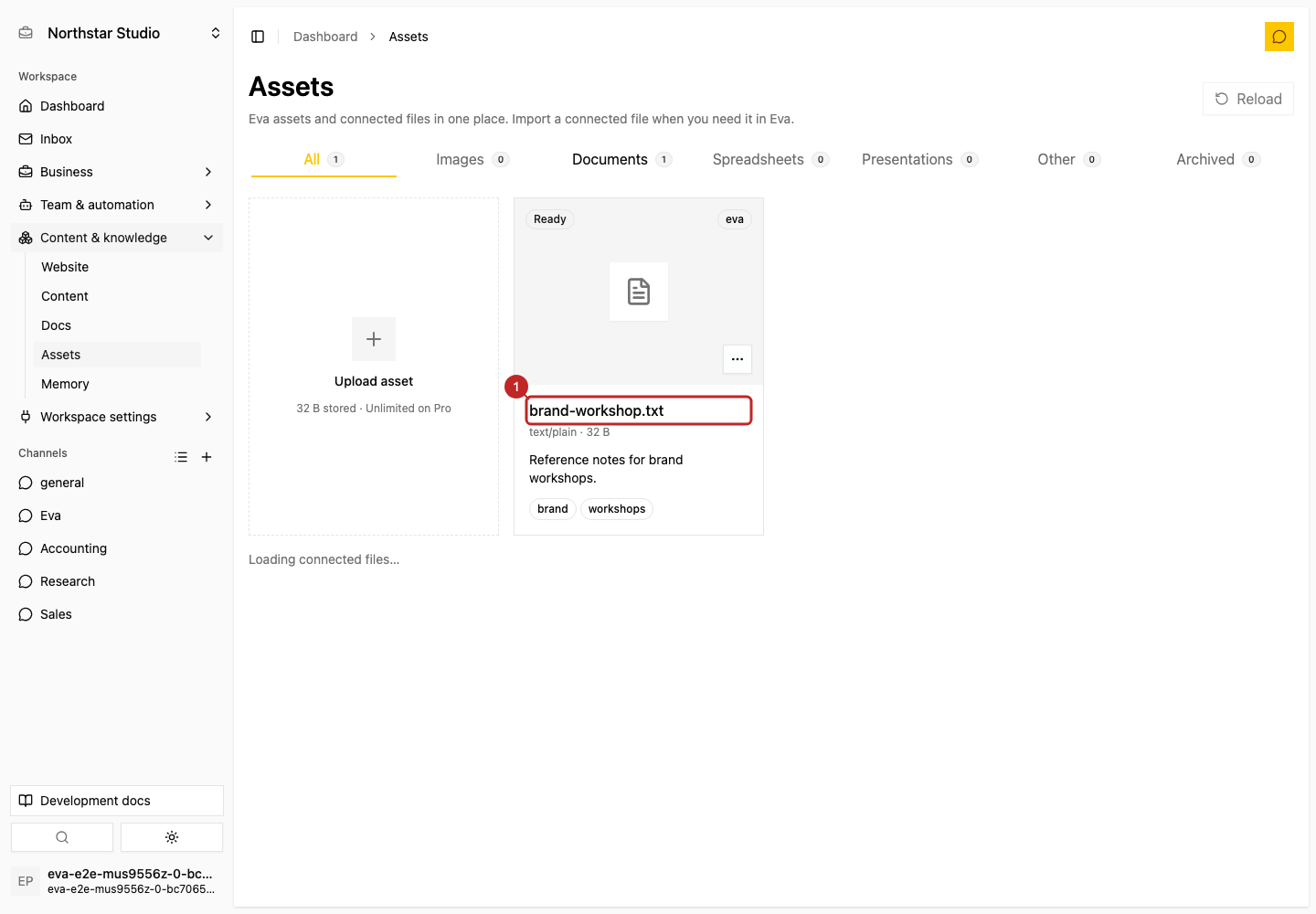Click the Sales channel bubble icon

(x=26, y=614)
